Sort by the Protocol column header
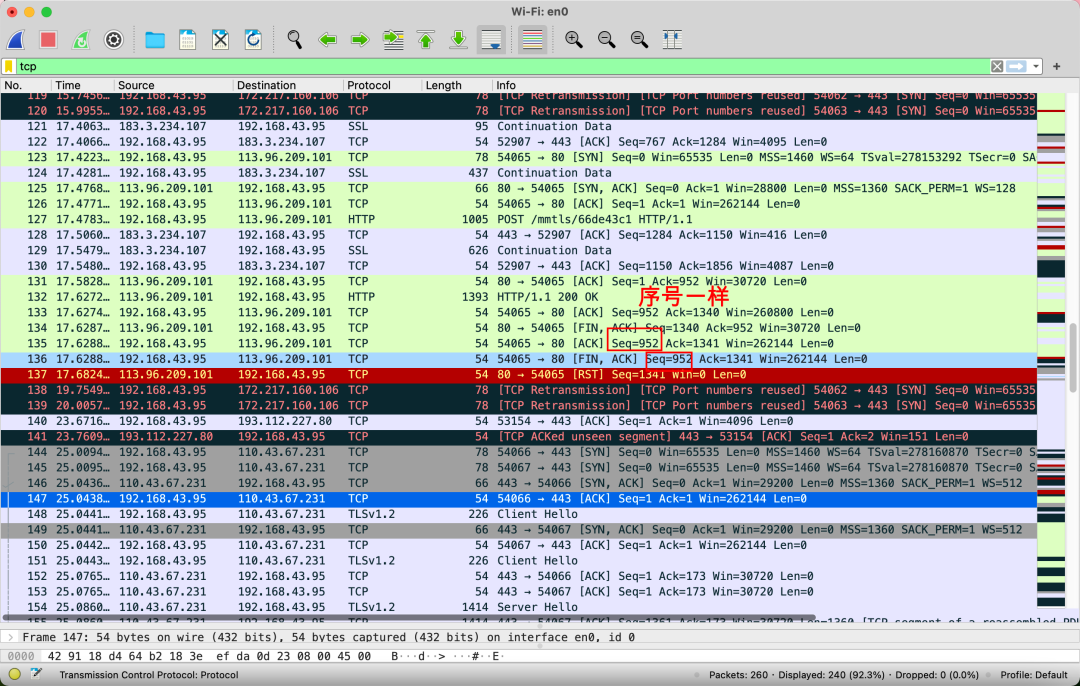 [383, 85]
